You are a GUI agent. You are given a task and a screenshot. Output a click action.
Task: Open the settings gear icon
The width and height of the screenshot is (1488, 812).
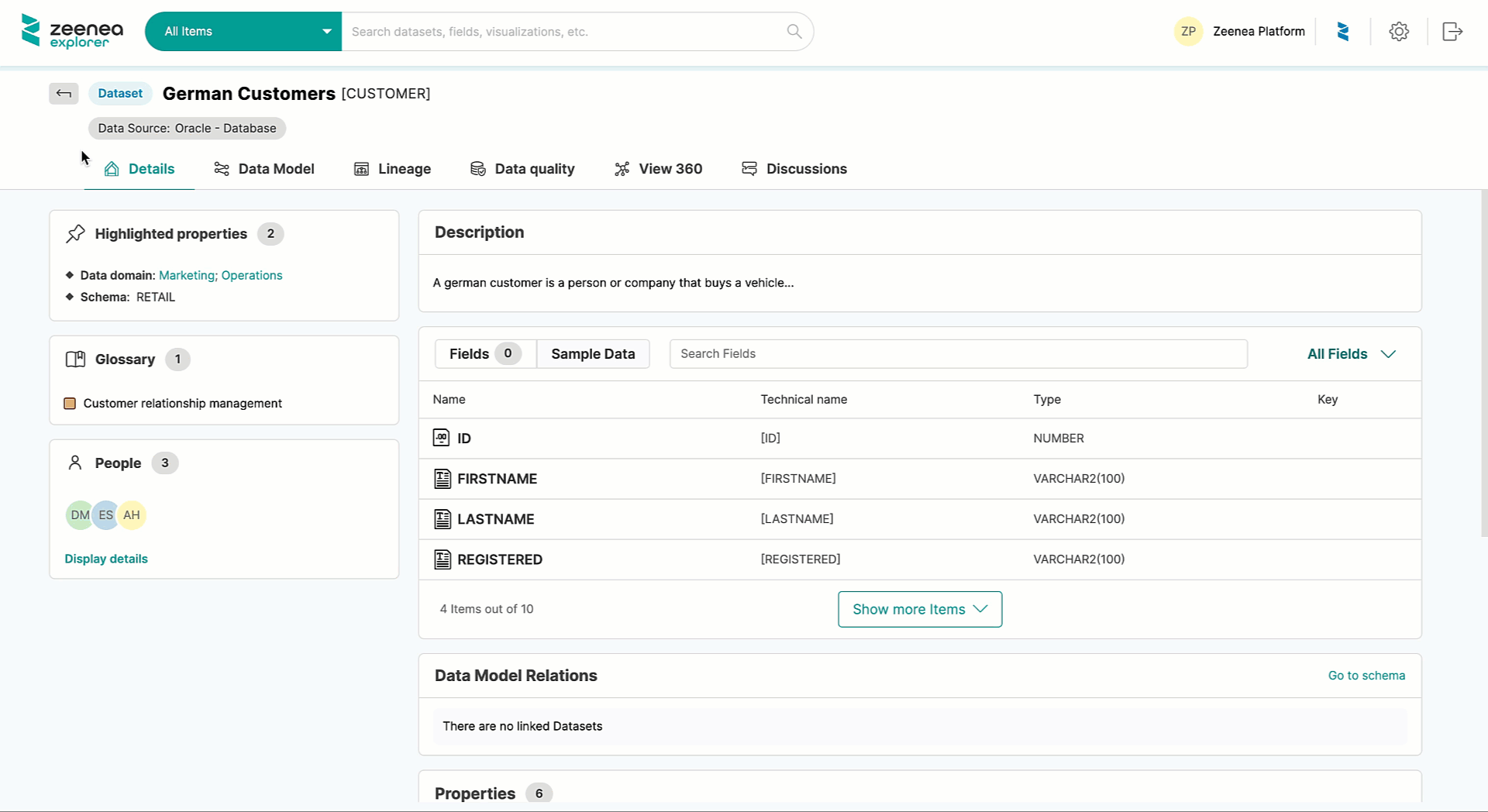tap(1398, 32)
